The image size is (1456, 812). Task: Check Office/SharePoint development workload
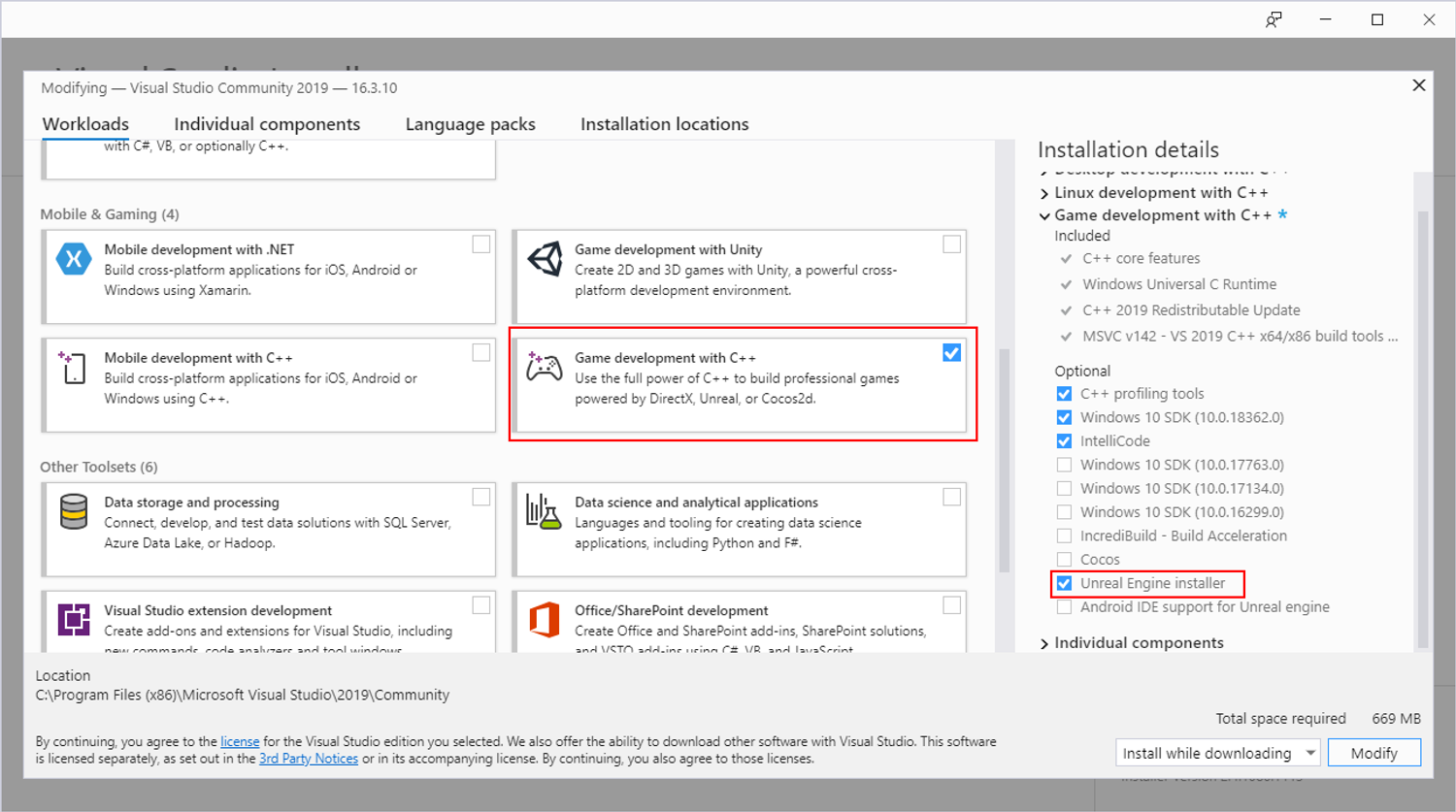[x=952, y=605]
